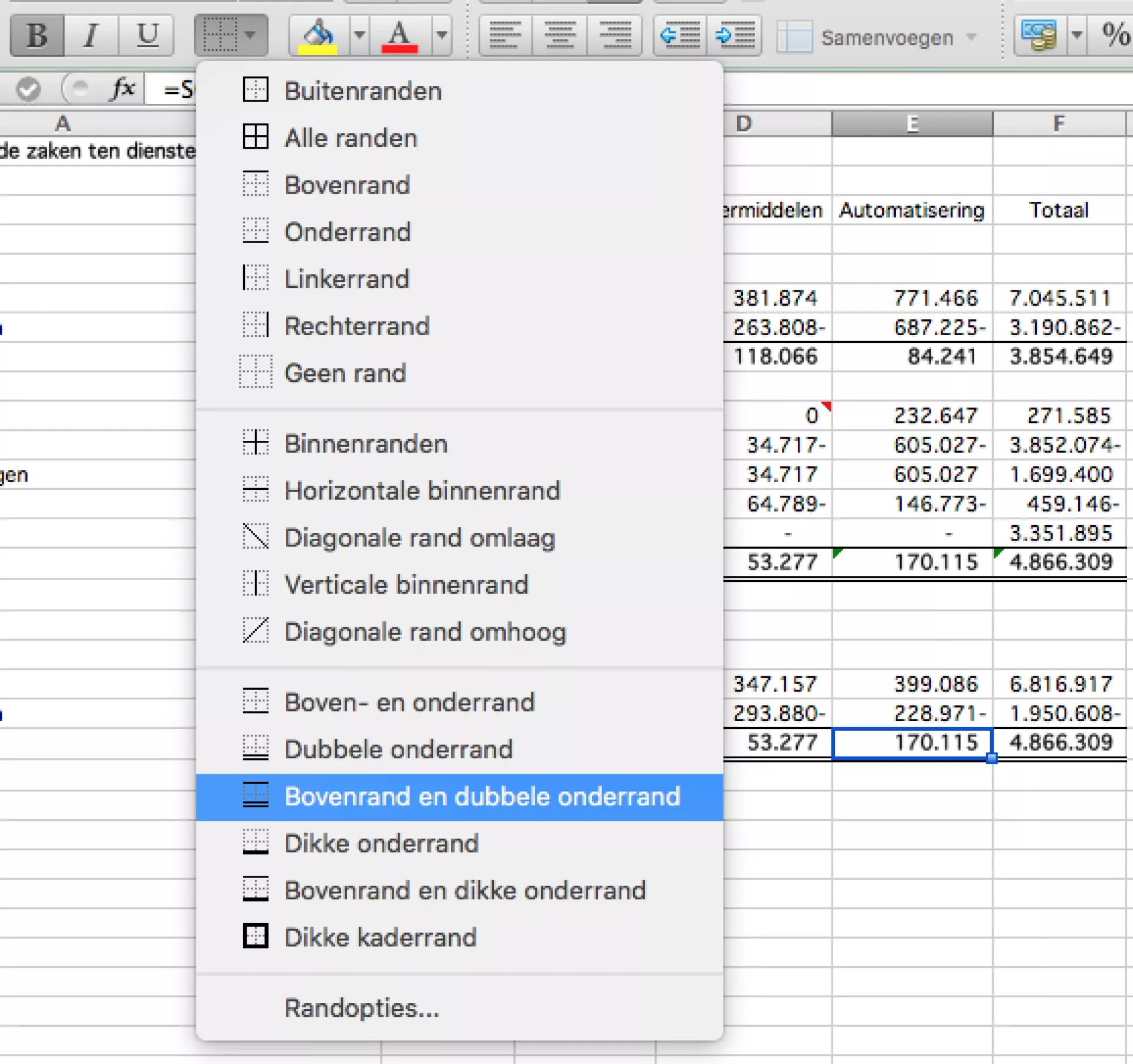This screenshot has width=1133, height=1064.
Task: Toggle Bold text formatting
Action: click(x=37, y=35)
